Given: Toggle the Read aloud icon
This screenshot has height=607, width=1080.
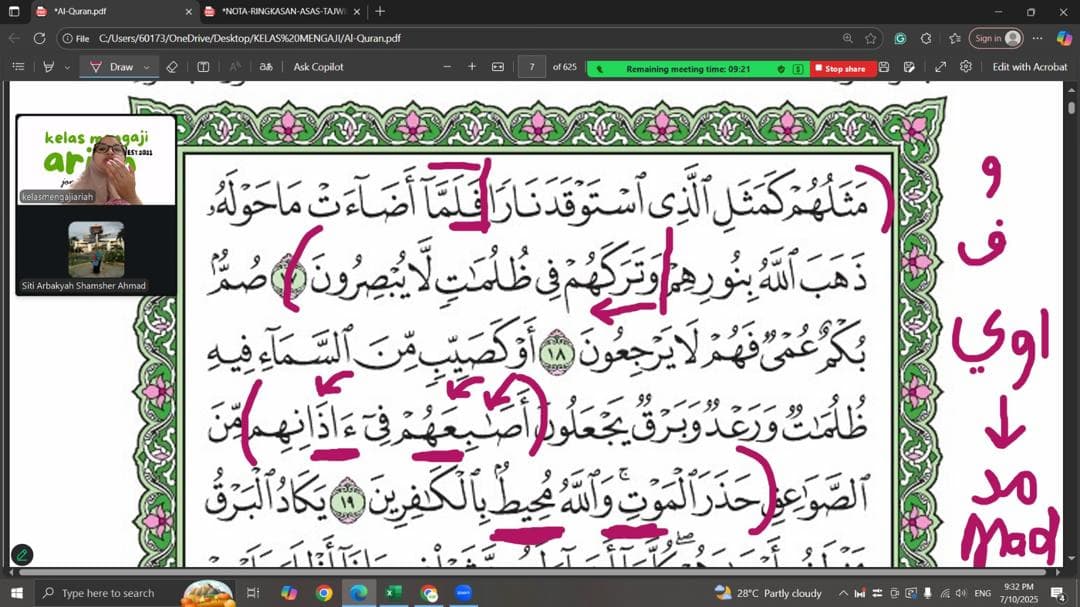Looking at the screenshot, I should click(235, 67).
